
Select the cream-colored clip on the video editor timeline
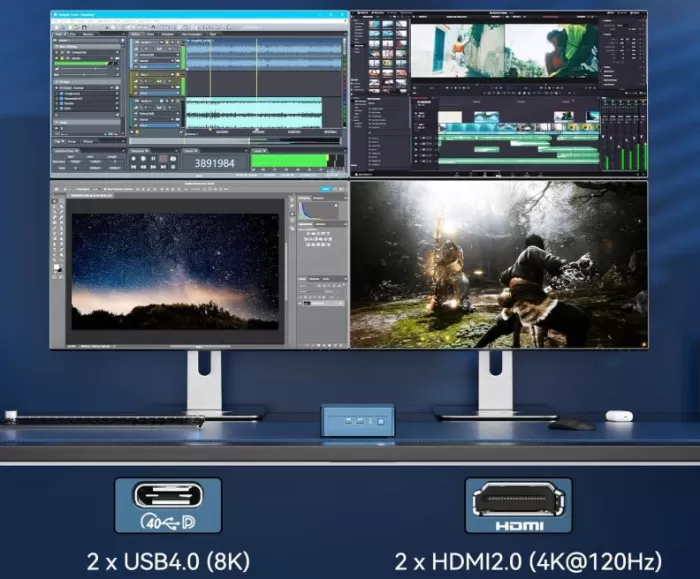coord(450,117)
